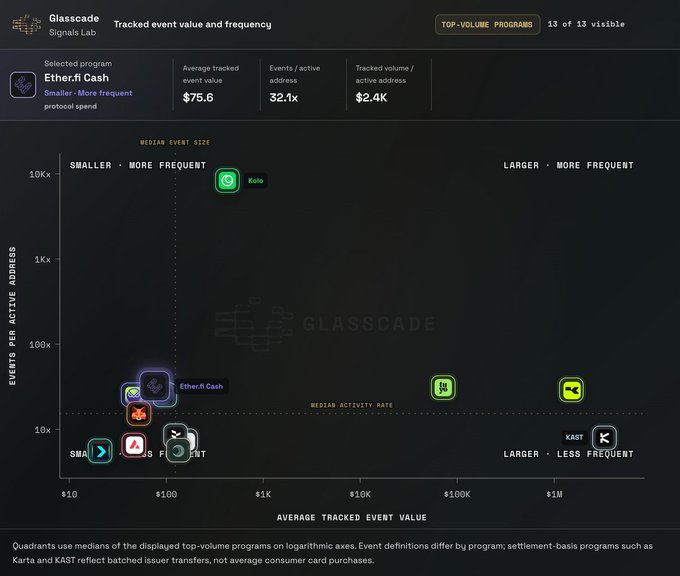Click the tuyo program marker
This screenshot has height=576, width=680.
click(x=443, y=387)
